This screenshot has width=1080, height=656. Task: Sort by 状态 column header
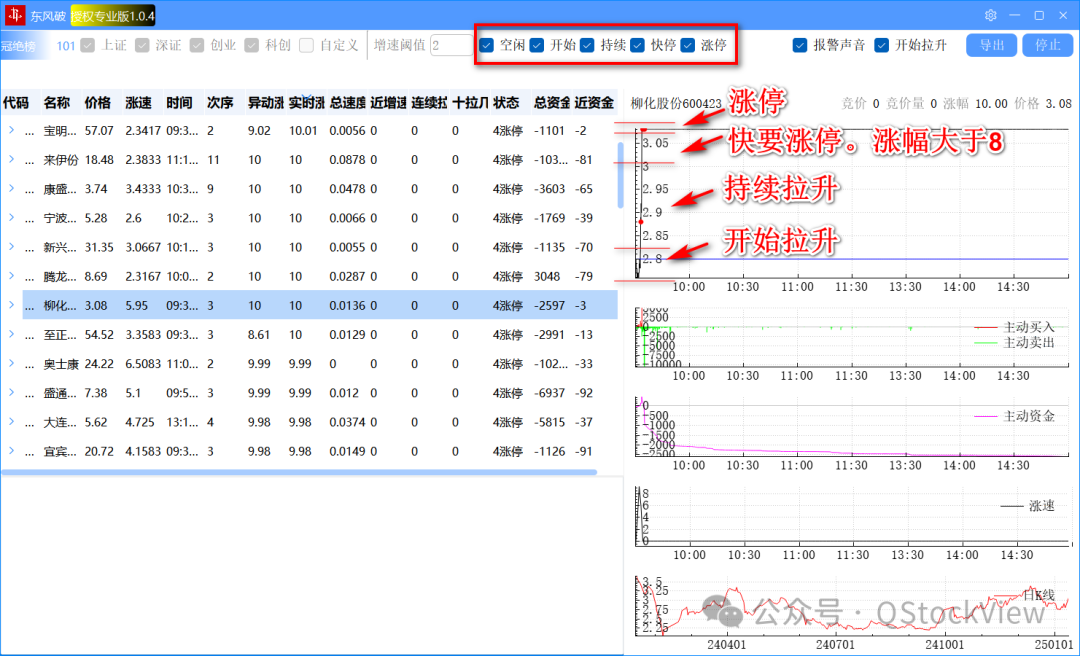[510, 103]
